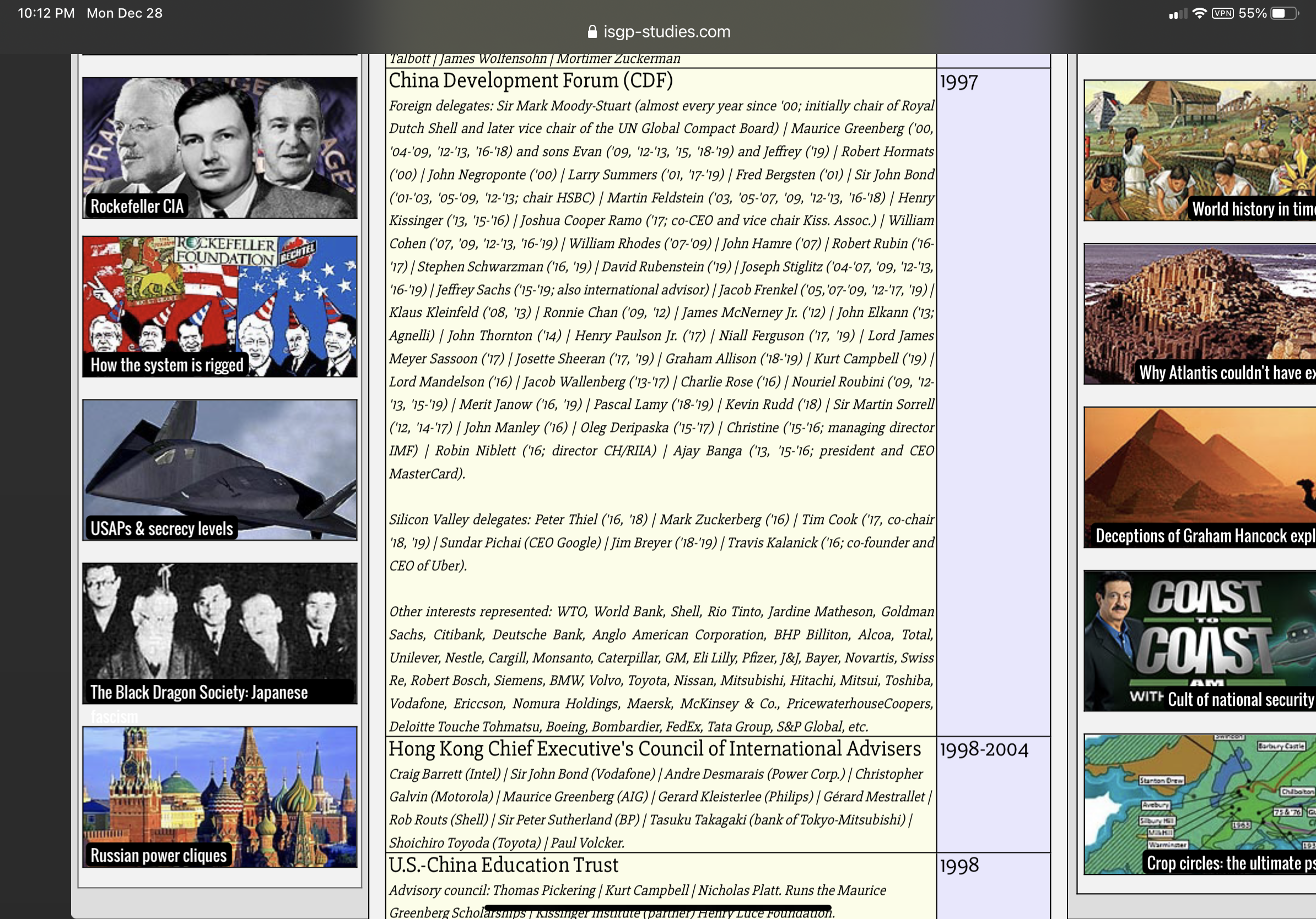Tap the 55% battery percentage

pyautogui.click(x=1253, y=13)
